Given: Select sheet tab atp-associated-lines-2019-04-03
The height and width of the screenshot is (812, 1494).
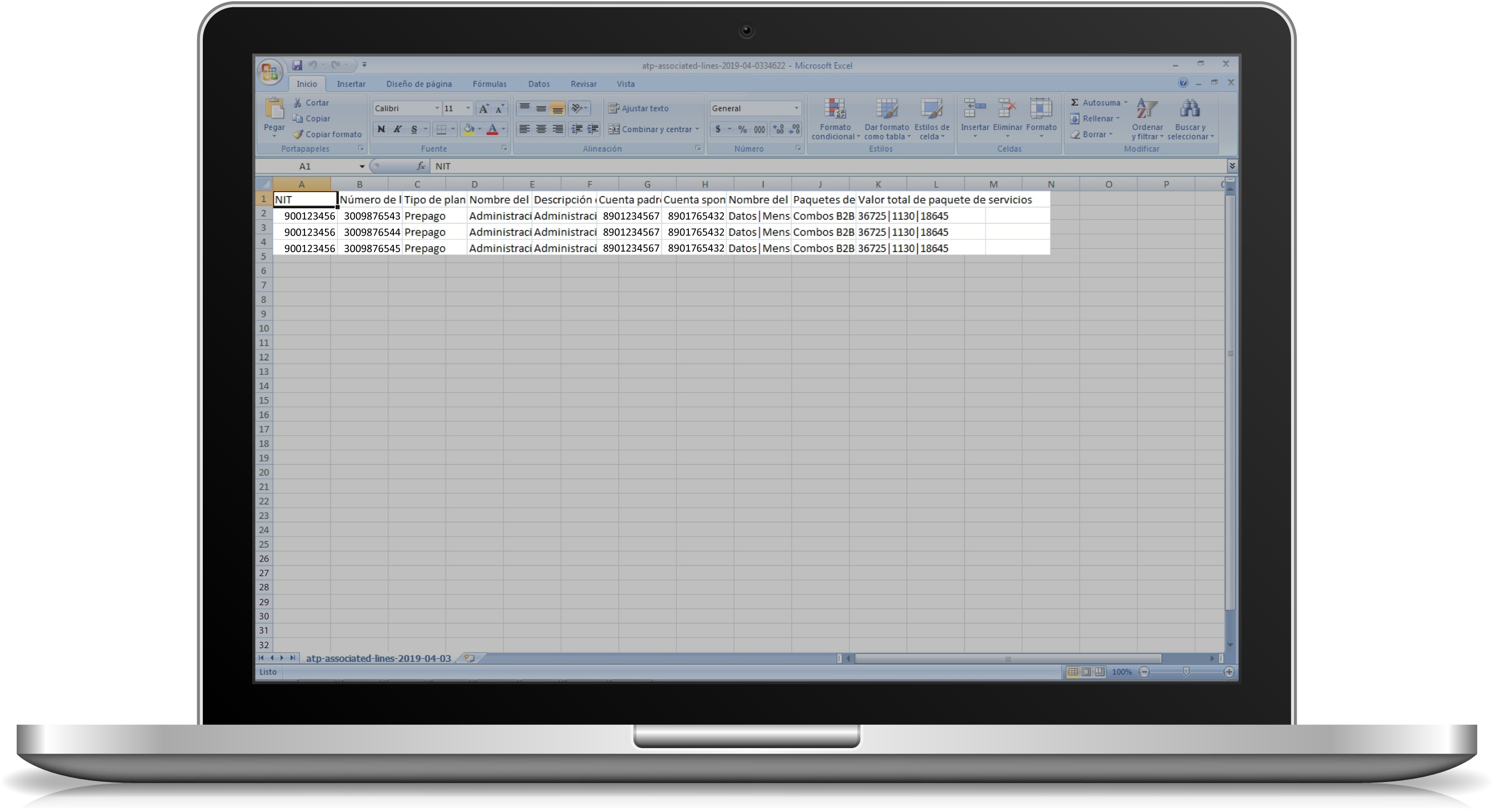Looking at the screenshot, I should pos(378,658).
